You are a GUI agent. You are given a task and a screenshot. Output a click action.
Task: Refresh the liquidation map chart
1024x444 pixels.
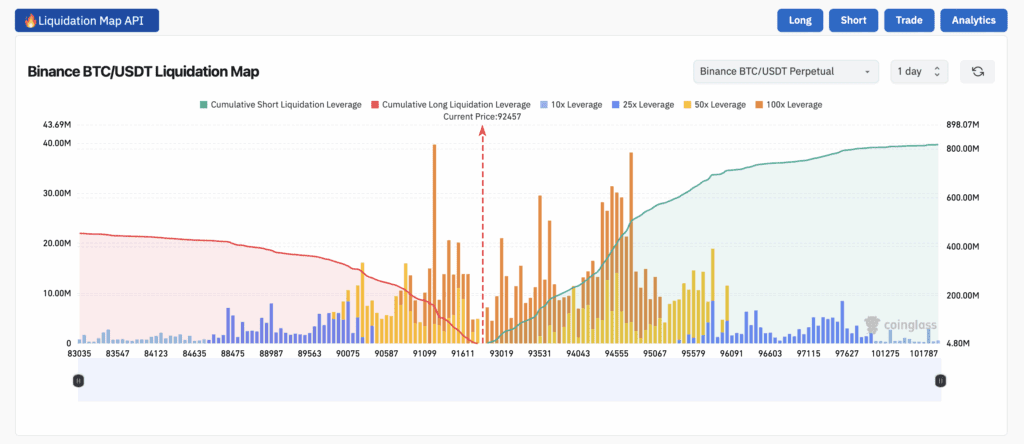(978, 71)
